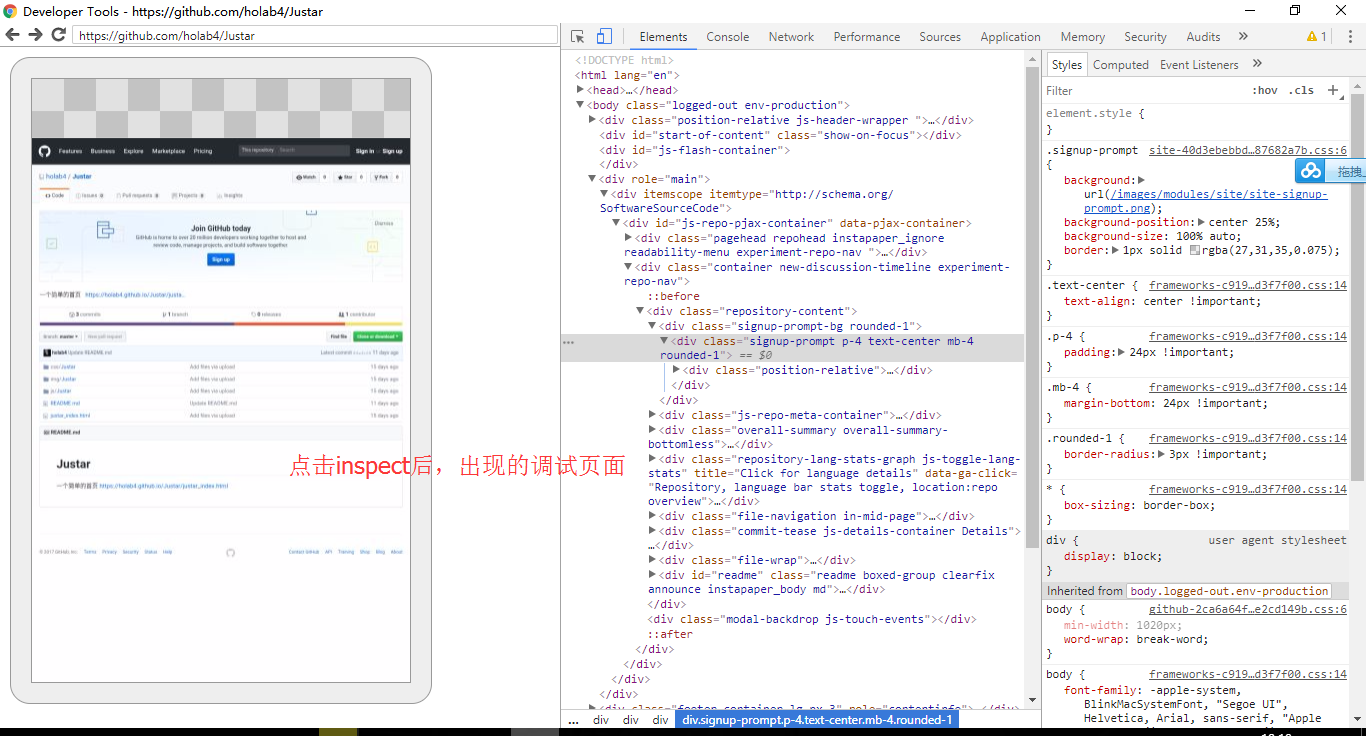The height and width of the screenshot is (736, 1366).
Task: Expand the pagehead repohead div node
Action: pos(629,238)
